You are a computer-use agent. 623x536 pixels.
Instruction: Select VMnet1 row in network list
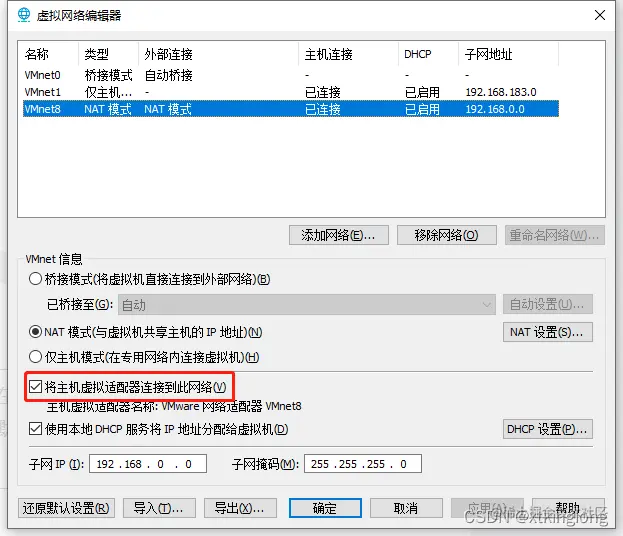click(290, 92)
